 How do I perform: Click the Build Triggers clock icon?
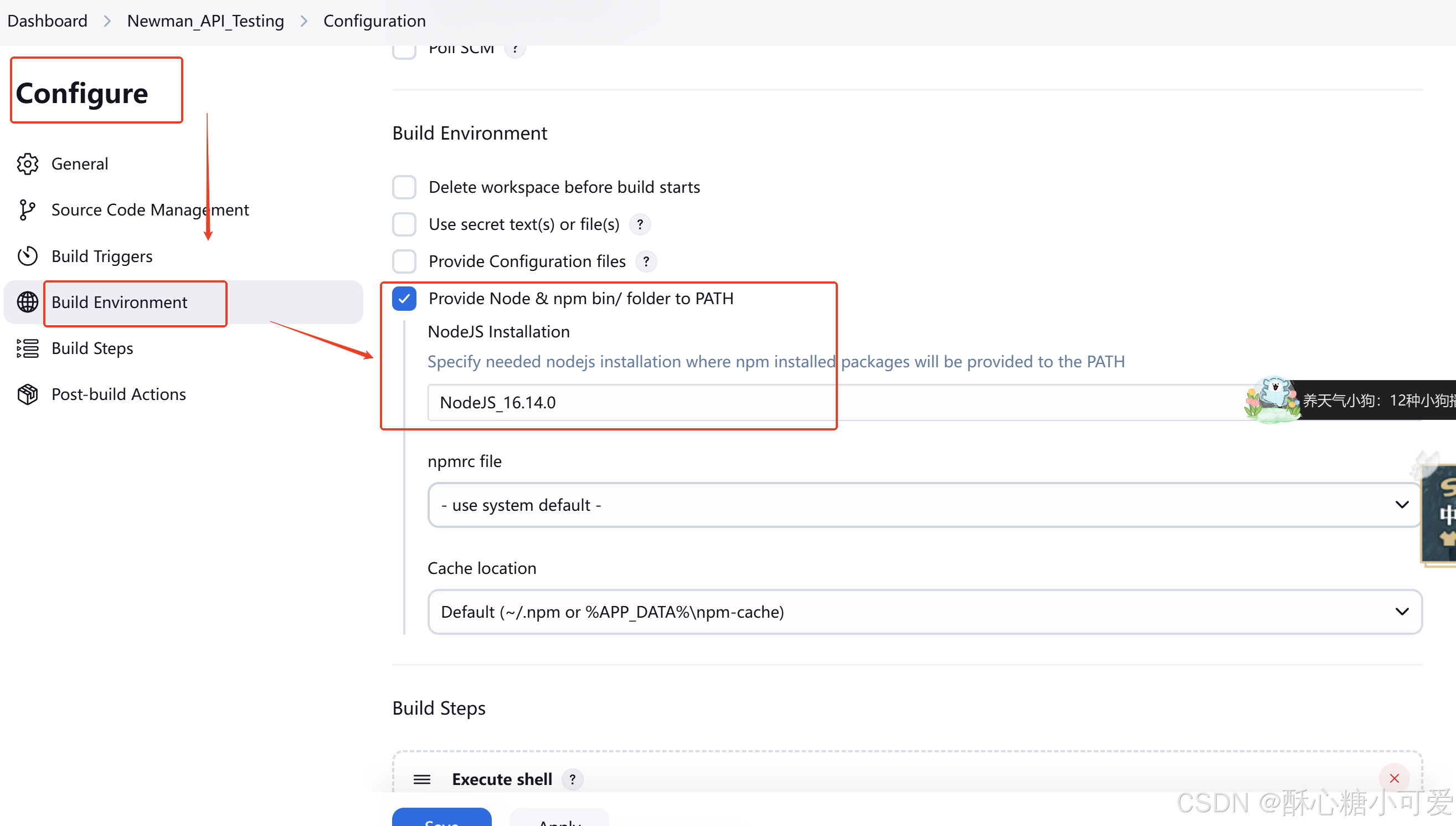tap(27, 256)
